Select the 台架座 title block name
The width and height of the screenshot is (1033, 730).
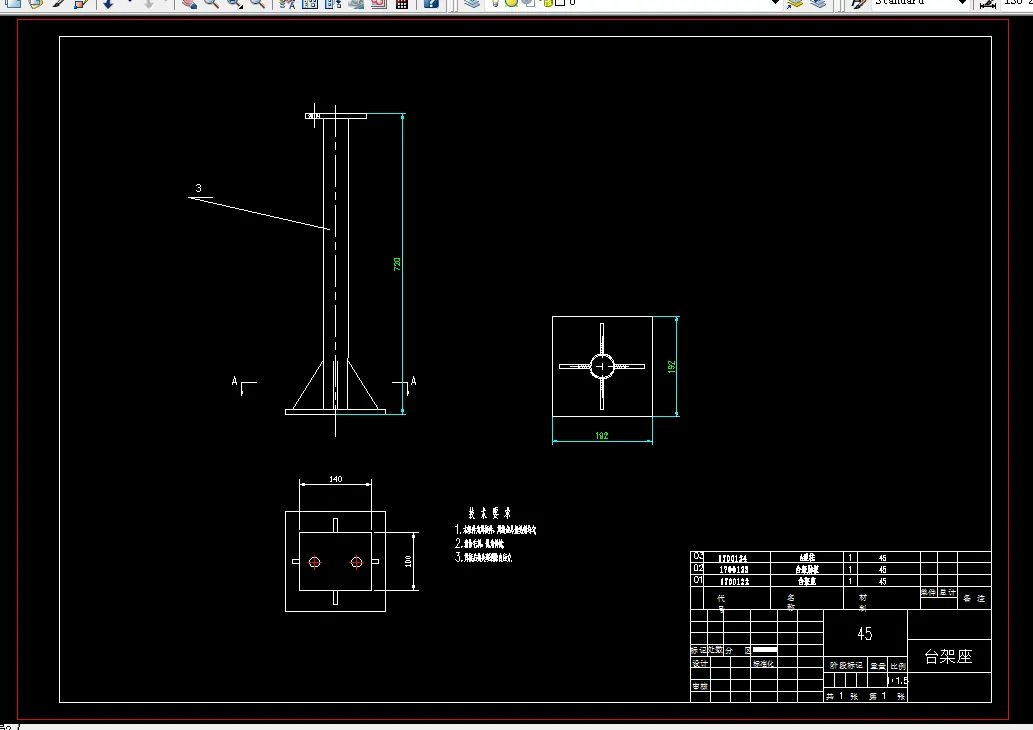click(949, 657)
